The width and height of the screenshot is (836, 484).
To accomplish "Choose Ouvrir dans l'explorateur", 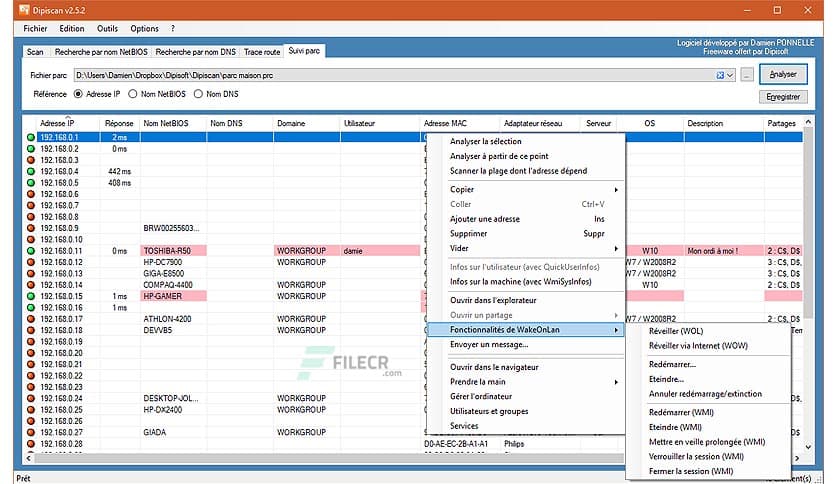I will (x=493, y=301).
